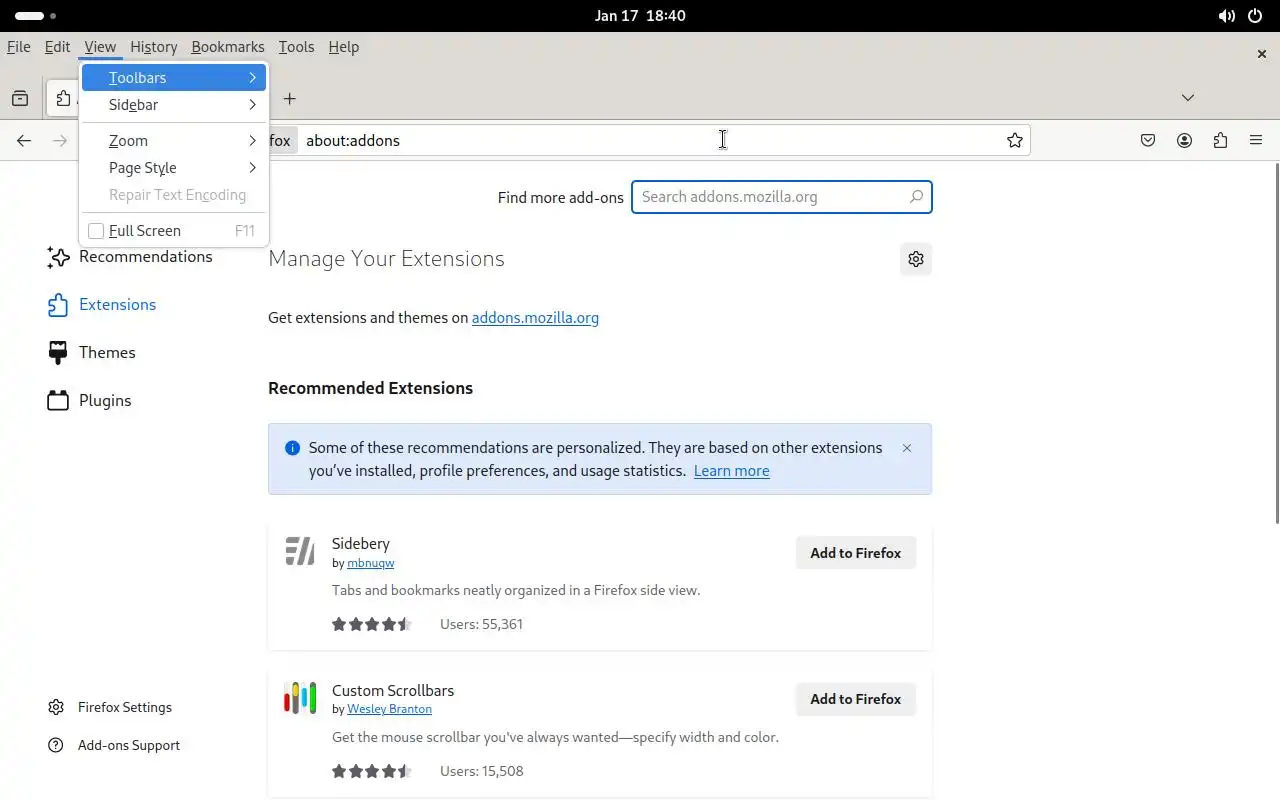Add Custom Scrollbars to Firefox
Screen dimensions: 1280x800
point(856,699)
